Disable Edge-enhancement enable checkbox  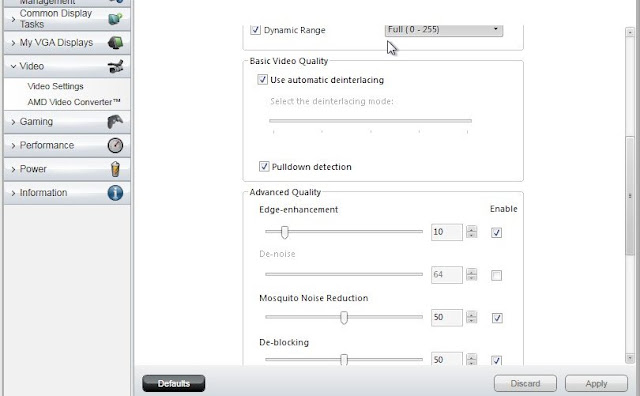point(496,233)
